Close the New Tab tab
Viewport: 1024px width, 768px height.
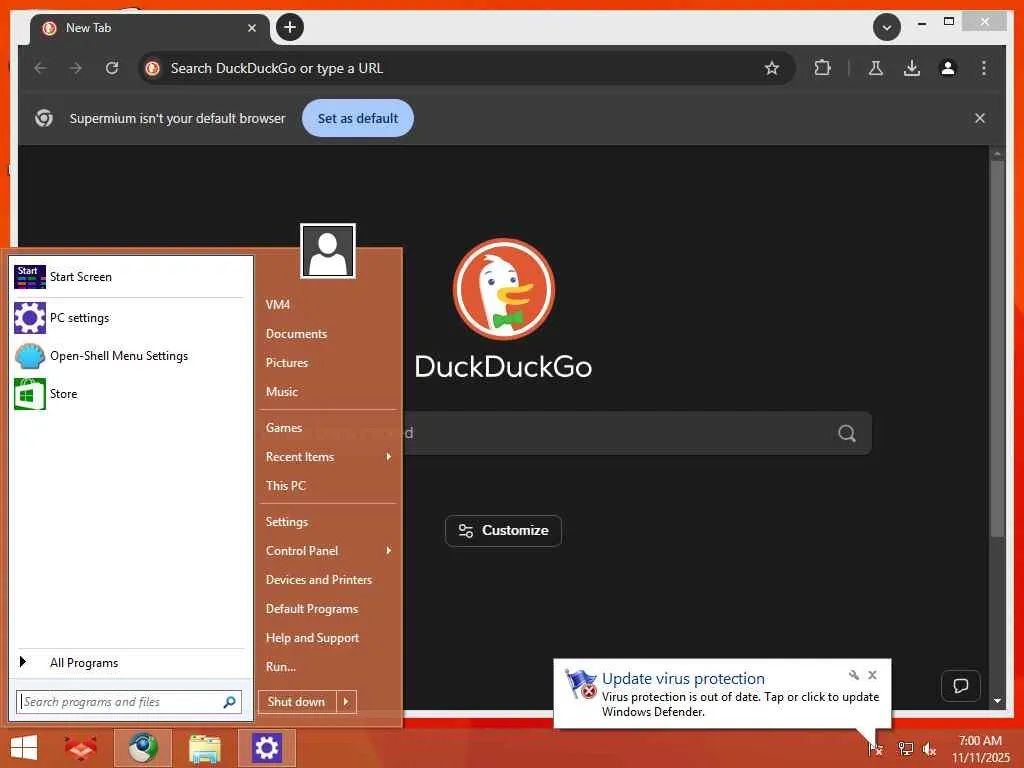251,28
